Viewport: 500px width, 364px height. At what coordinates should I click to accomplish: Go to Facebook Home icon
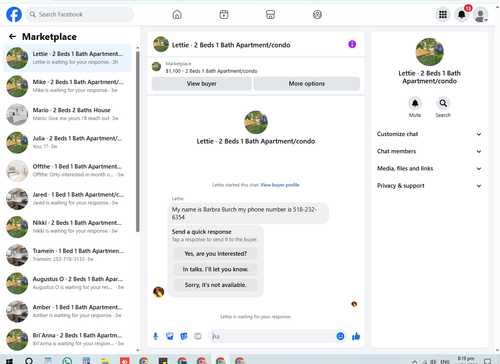point(177,15)
